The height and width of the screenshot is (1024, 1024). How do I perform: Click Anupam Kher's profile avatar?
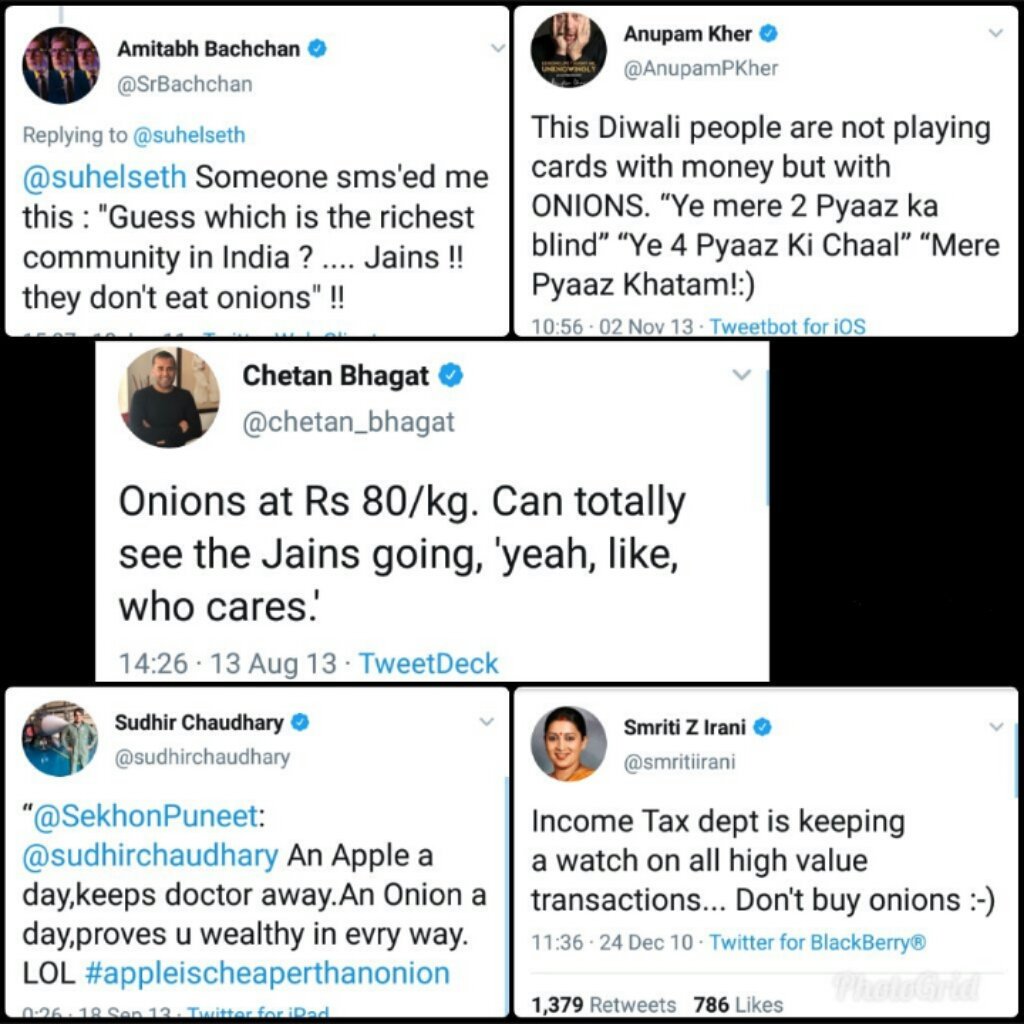click(569, 50)
